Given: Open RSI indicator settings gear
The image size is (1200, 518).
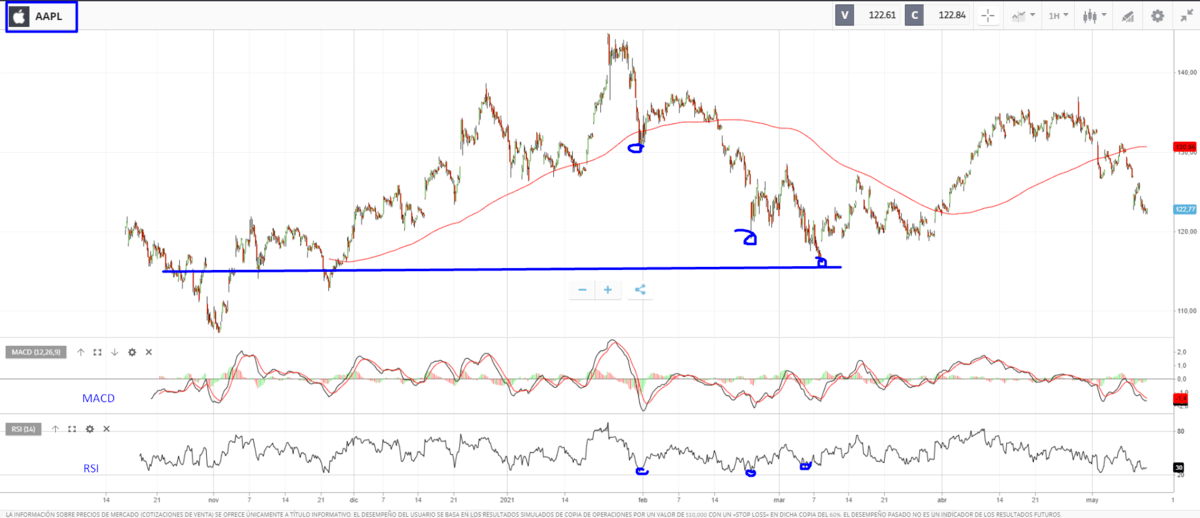Looking at the screenshot, I should (89, 428).
